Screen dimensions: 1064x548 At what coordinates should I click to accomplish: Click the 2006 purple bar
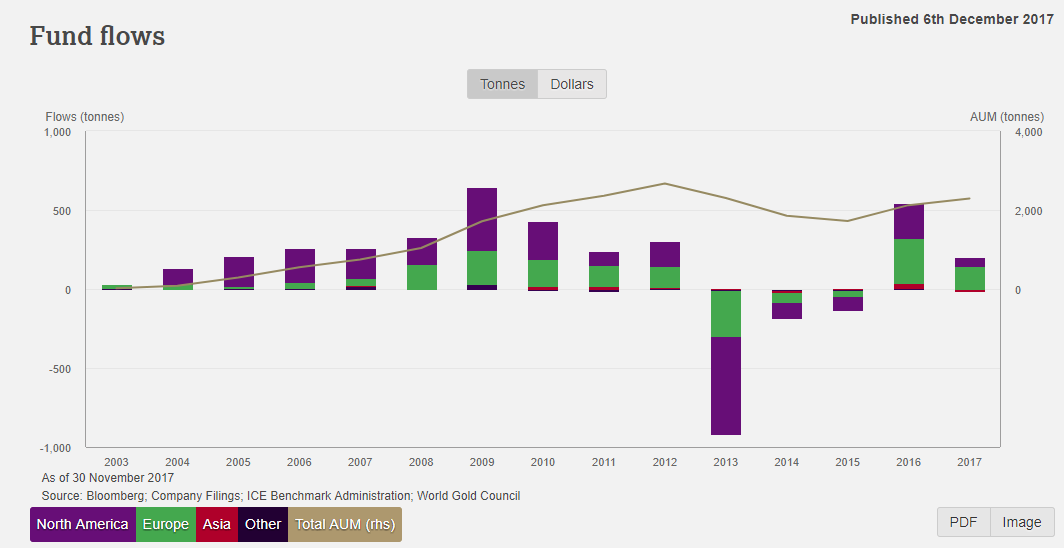300,265
